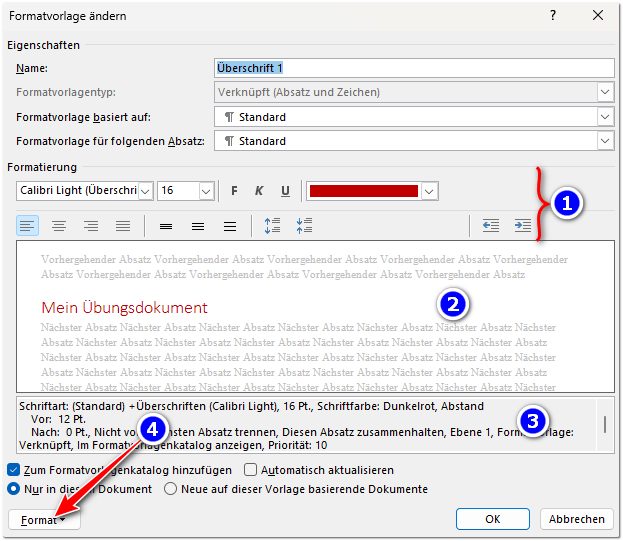Click Abbrechen to cancel
623x541 pixels.
(x=577, y=519)
